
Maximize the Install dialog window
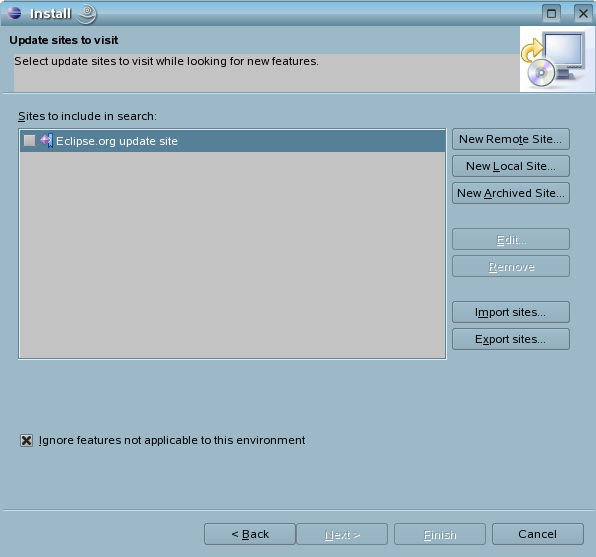click(x=551, y=14)
